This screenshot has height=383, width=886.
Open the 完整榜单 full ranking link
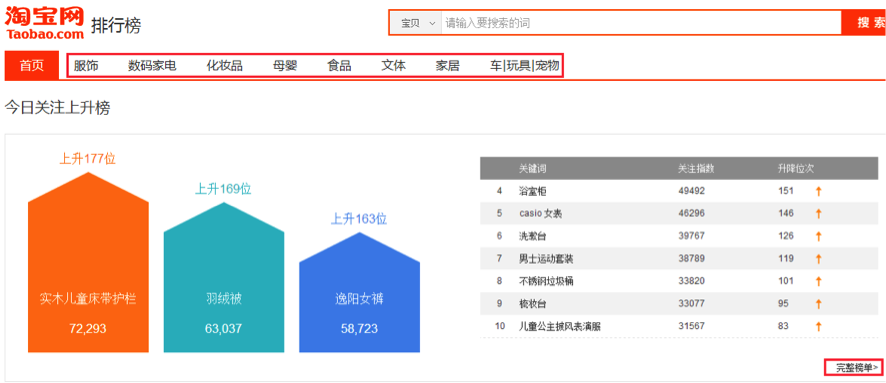pos(853,368)
